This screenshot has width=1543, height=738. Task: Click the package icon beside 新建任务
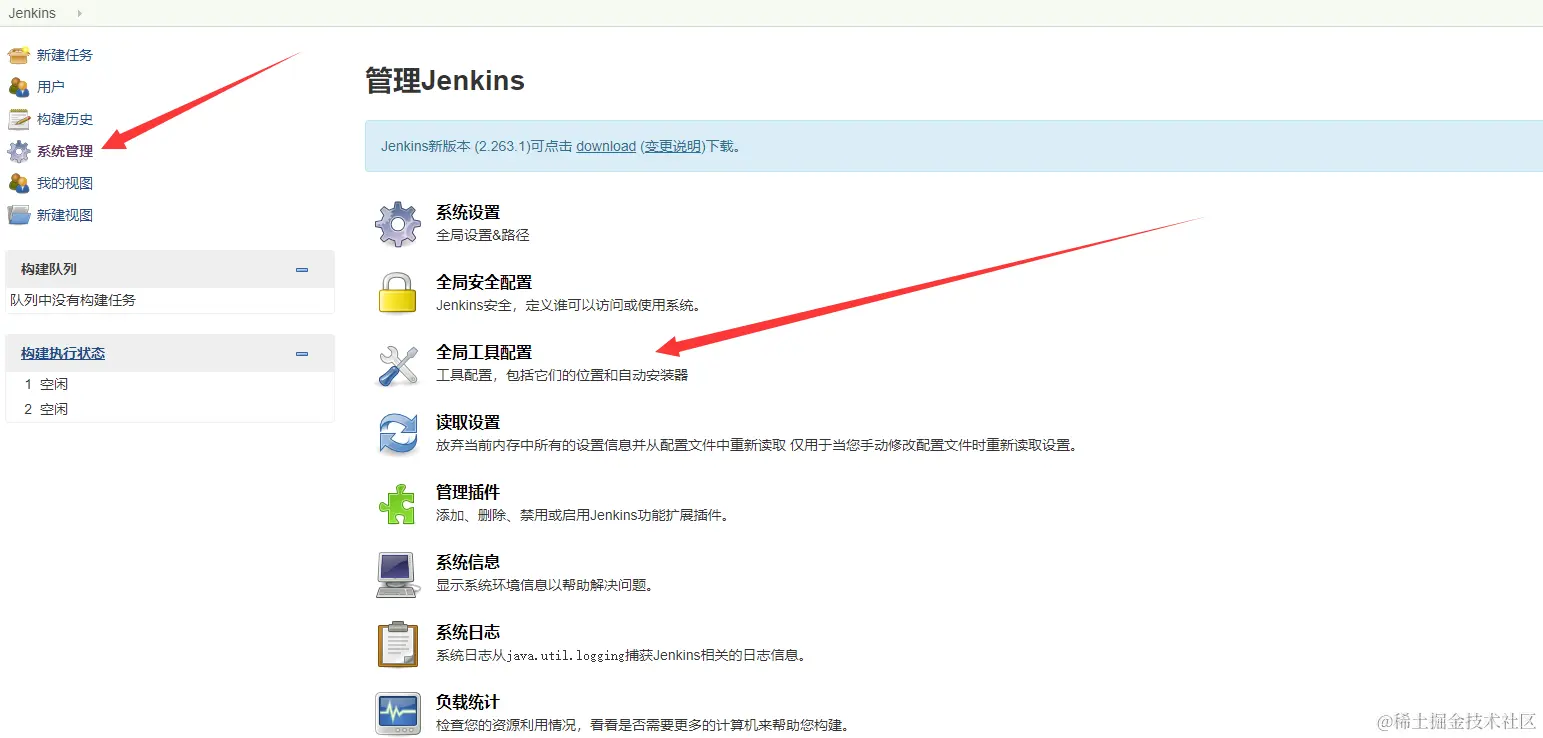point(20,55)
